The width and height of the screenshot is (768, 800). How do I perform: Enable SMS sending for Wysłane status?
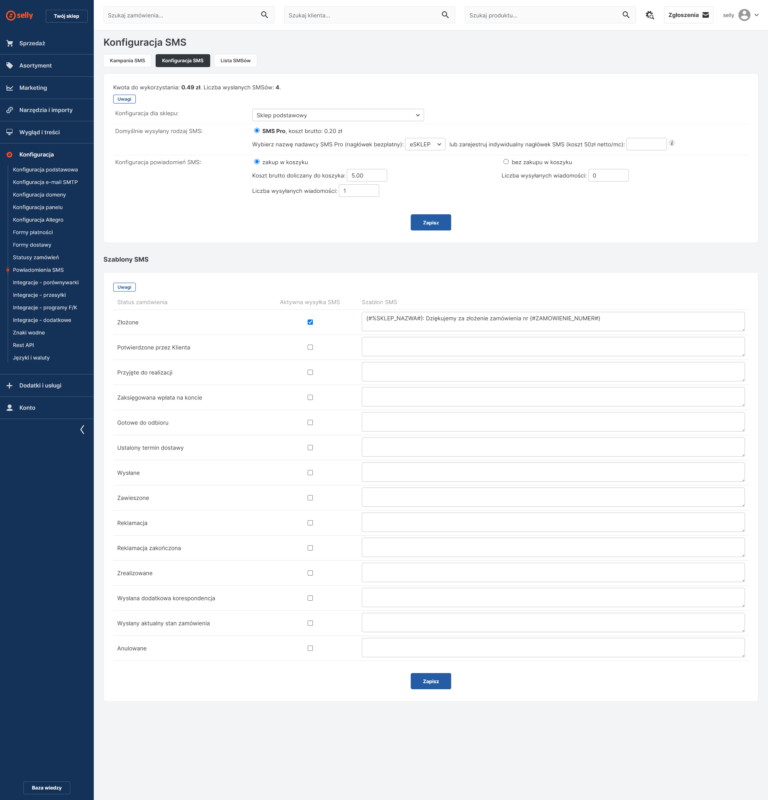(310, 472)
